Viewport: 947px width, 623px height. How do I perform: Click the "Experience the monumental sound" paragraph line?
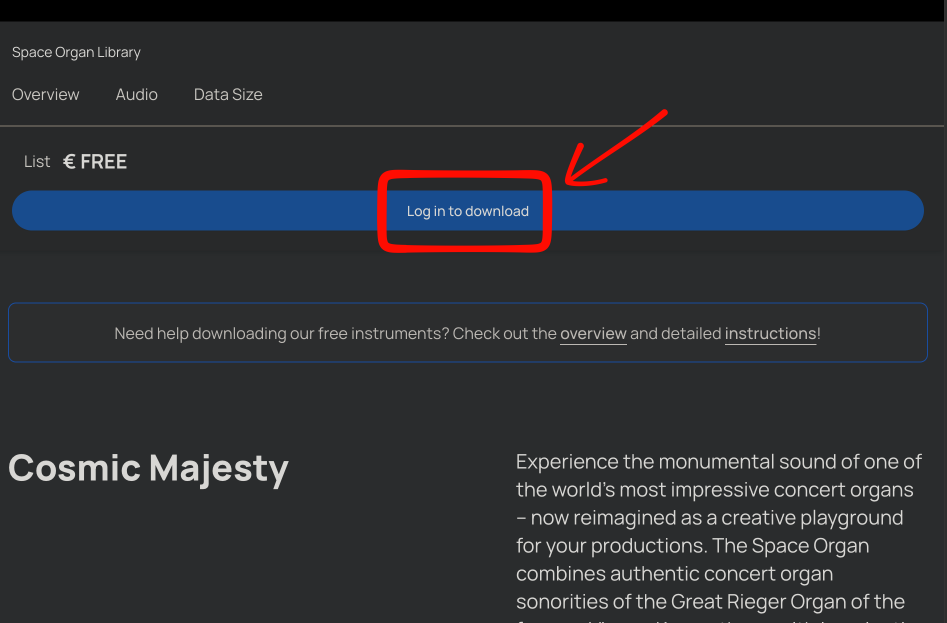pos(718,462)
